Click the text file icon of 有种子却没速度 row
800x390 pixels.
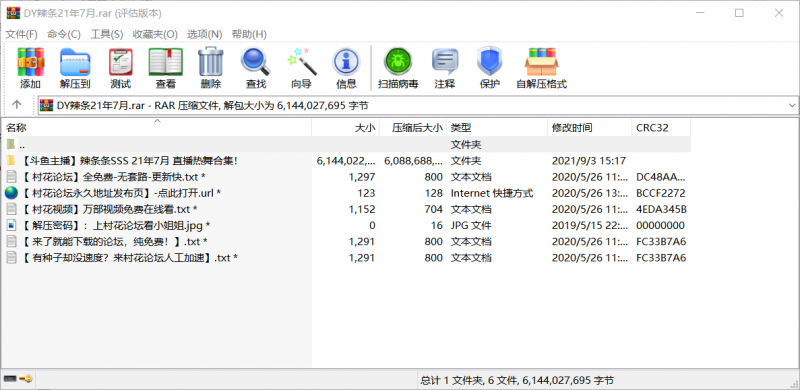tap(11, 258)
